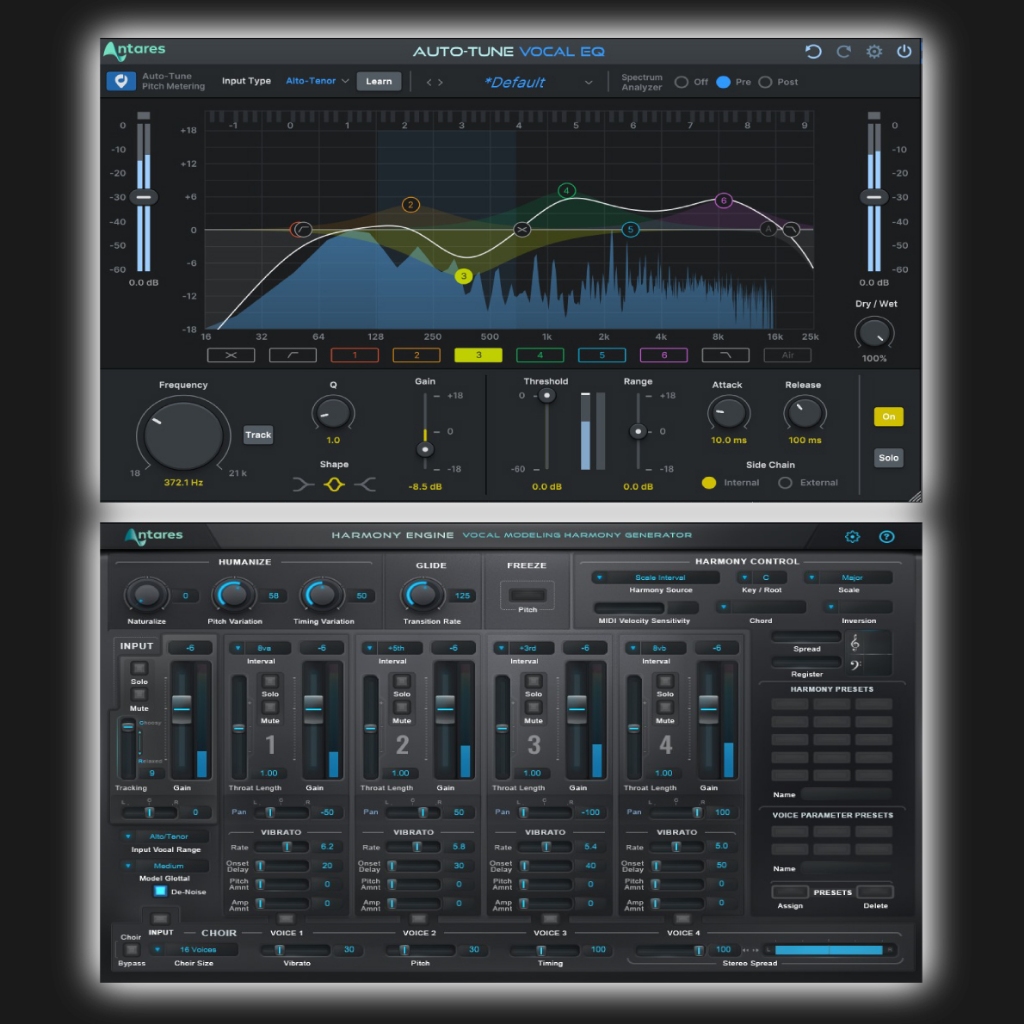Click the undo arrow in Vocal EQ
1024x1024 pixels.
pos(813,52)
